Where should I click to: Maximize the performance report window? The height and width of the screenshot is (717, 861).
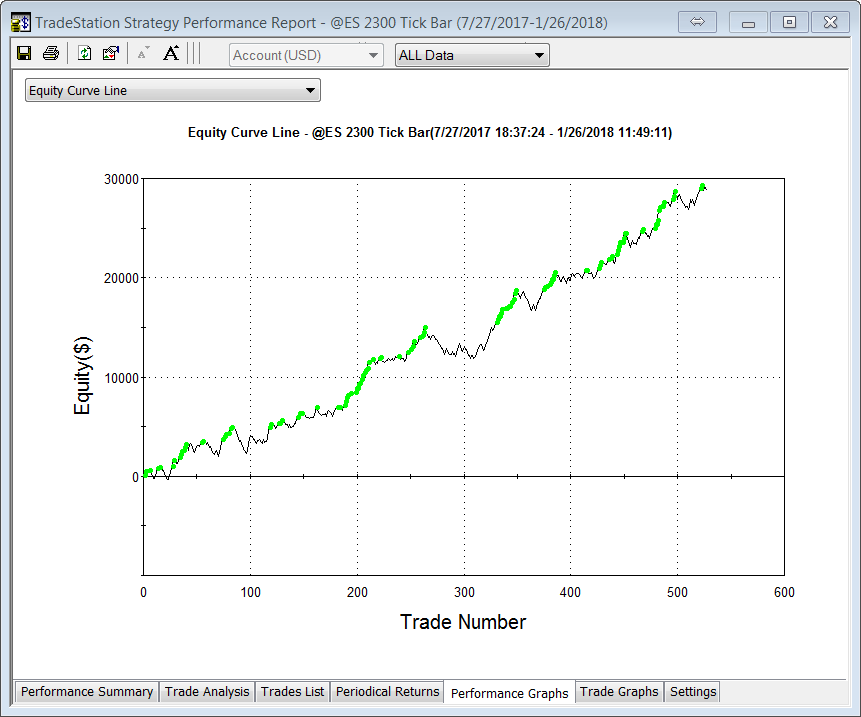click(x=789, y=22)
